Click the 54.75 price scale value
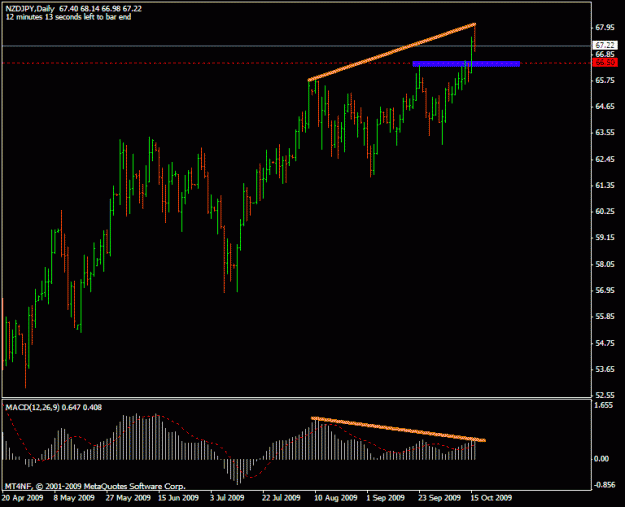 point(604,343)
